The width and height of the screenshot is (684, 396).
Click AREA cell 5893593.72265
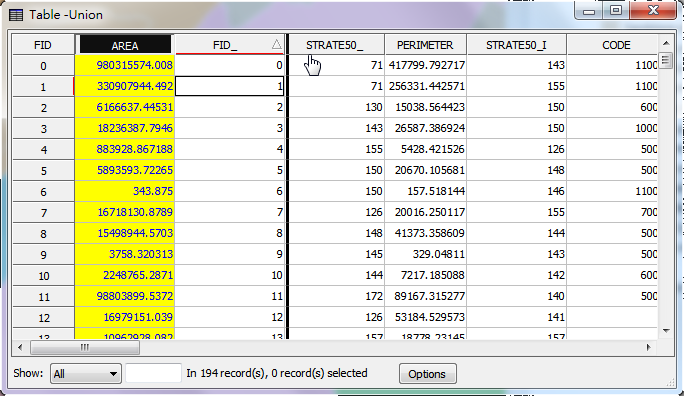(125, 170)
